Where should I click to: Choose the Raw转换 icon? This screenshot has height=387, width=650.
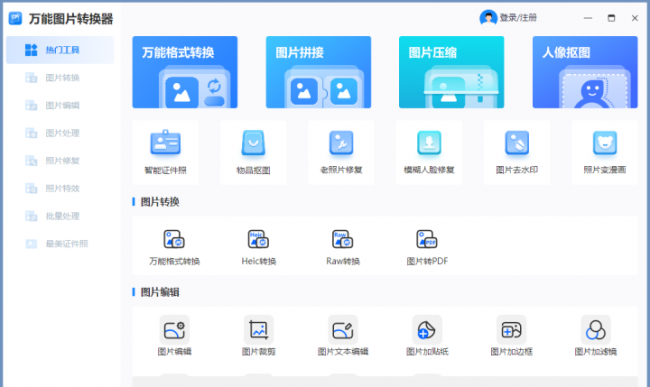(342, 239)
